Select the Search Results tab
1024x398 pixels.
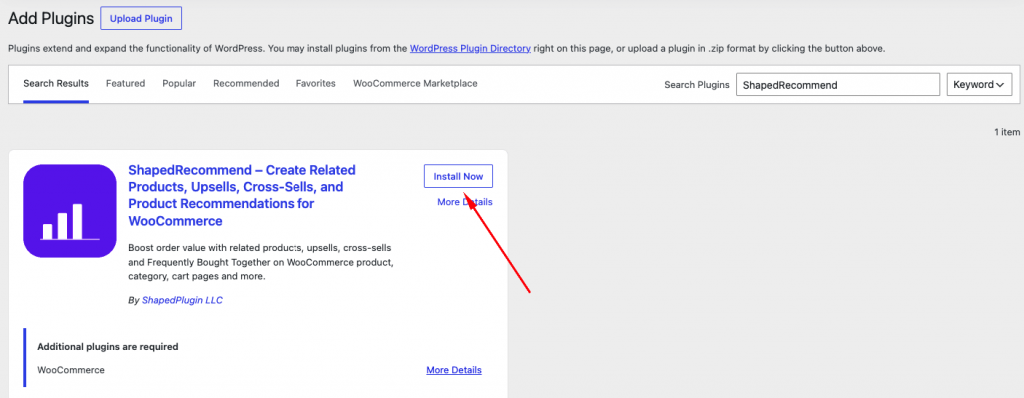click(x=56, y=84)
